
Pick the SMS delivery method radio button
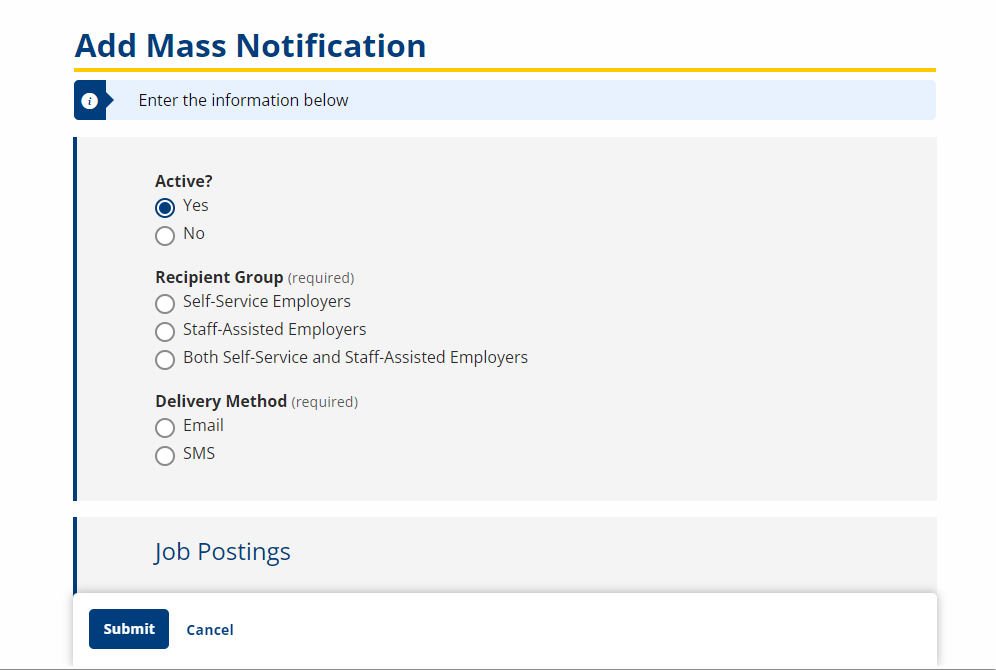[x=165, y=455]
